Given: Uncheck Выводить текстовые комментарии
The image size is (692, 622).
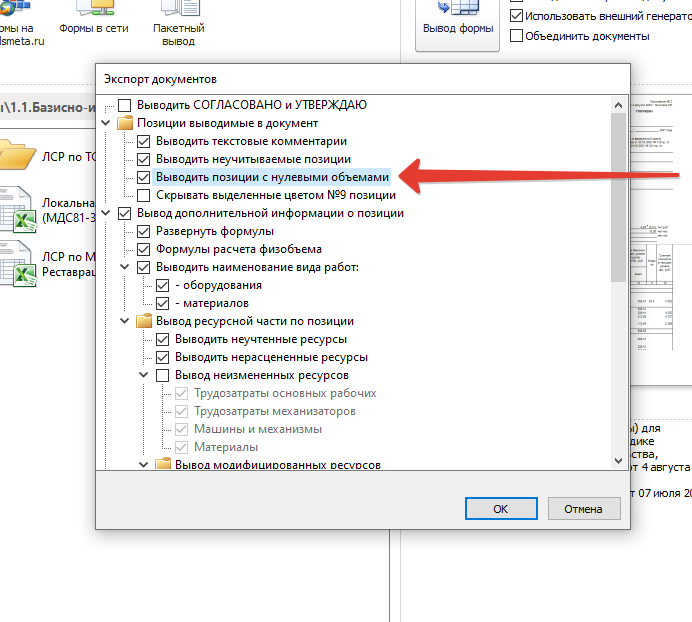Looking at the screenshot, I should (x=143, y=141).
